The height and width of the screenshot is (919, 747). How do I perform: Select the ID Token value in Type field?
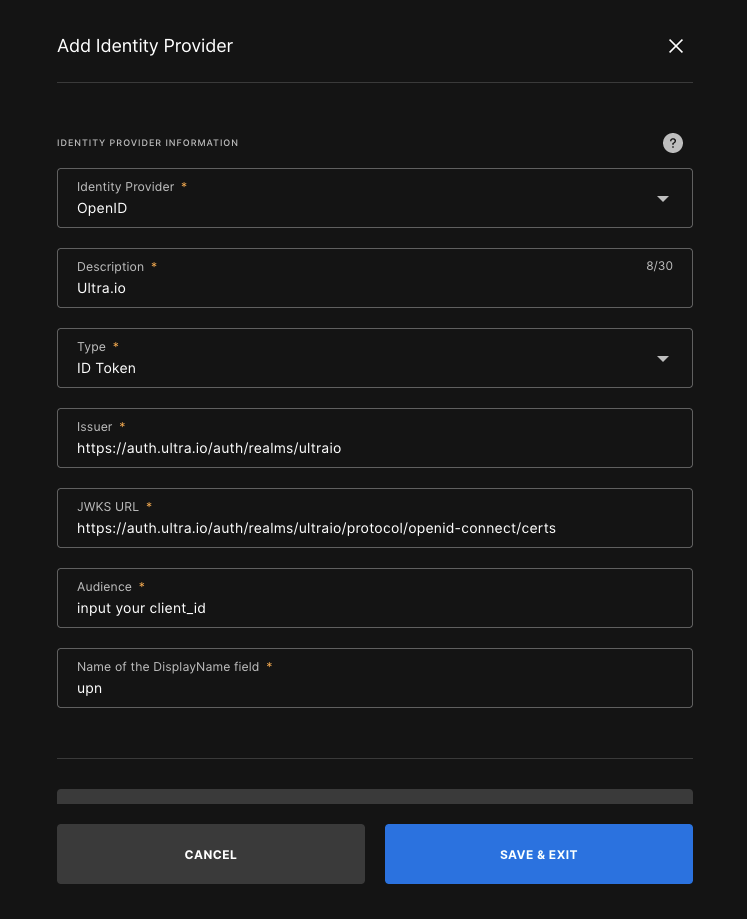point(106,368)
